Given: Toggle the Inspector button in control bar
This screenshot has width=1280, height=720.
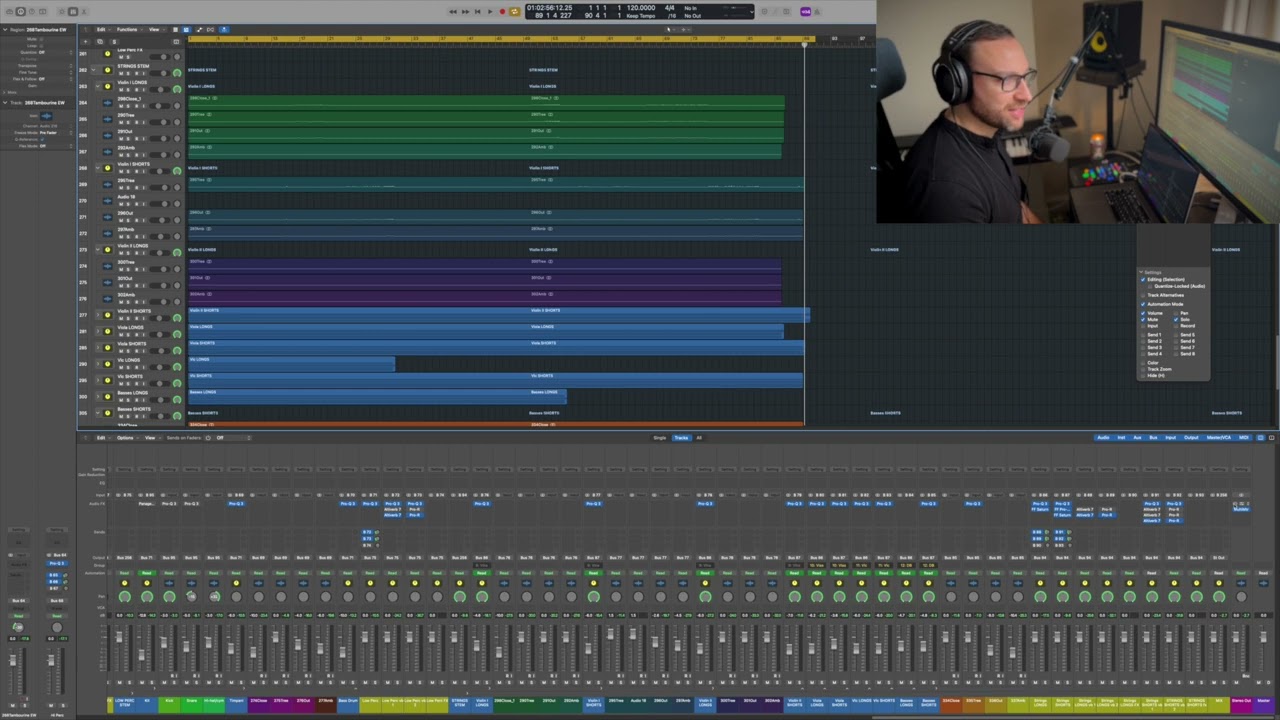Looking at the screenshot, I should click(21, 12).
